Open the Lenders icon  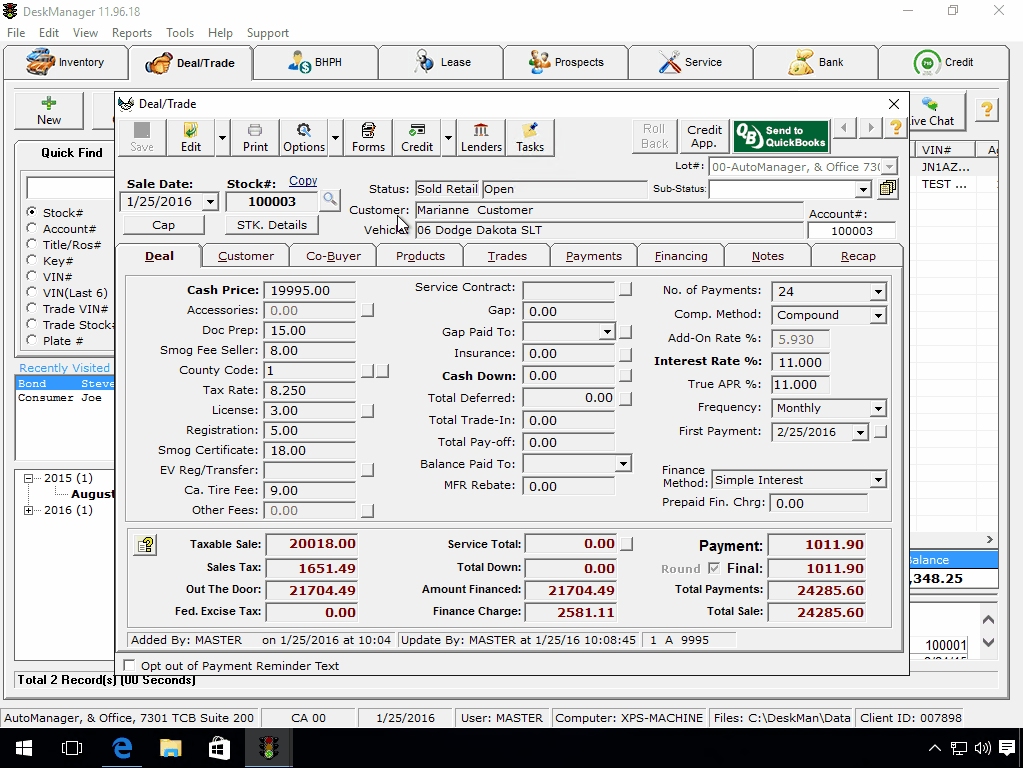click(x=481, y=138)
